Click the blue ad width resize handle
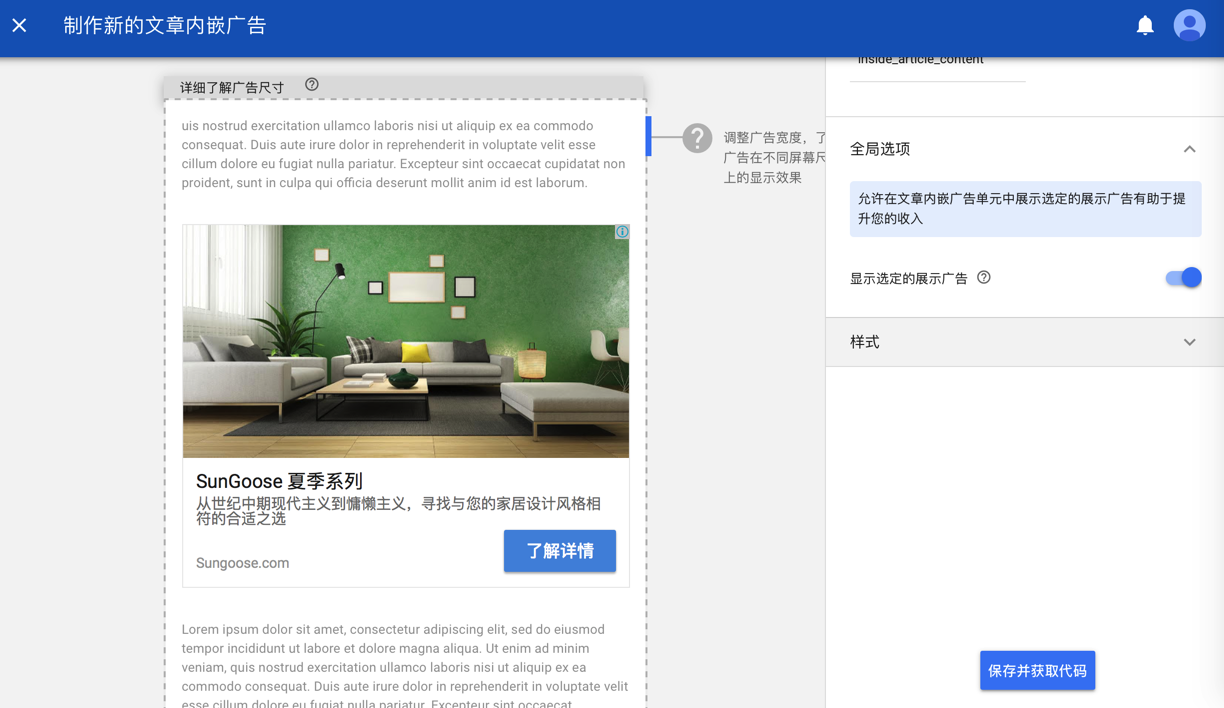This screenshot has width=1224, height=708. [x=649, y=136]
